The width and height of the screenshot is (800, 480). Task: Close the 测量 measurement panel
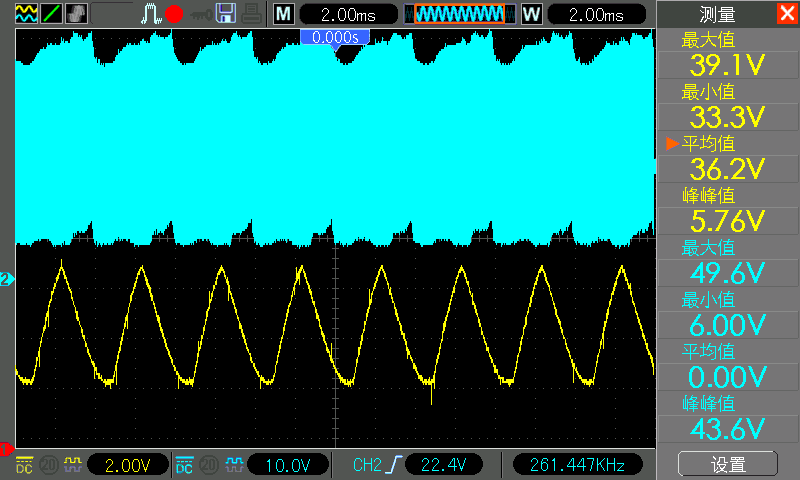pyautogui.click(x=787, y=13)
